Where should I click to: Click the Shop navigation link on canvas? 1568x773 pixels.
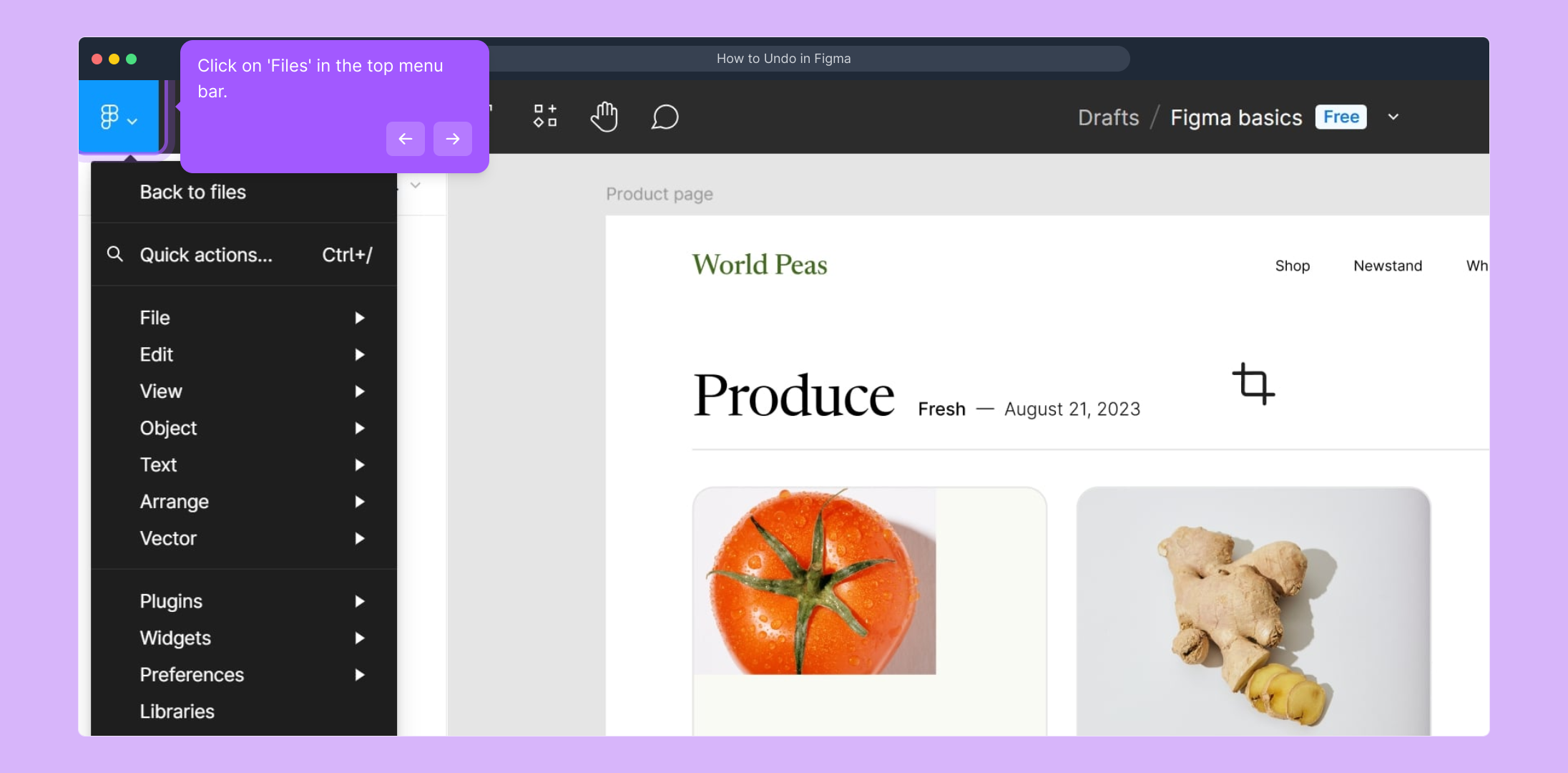pyautogui.click(x=1292, y=266)
